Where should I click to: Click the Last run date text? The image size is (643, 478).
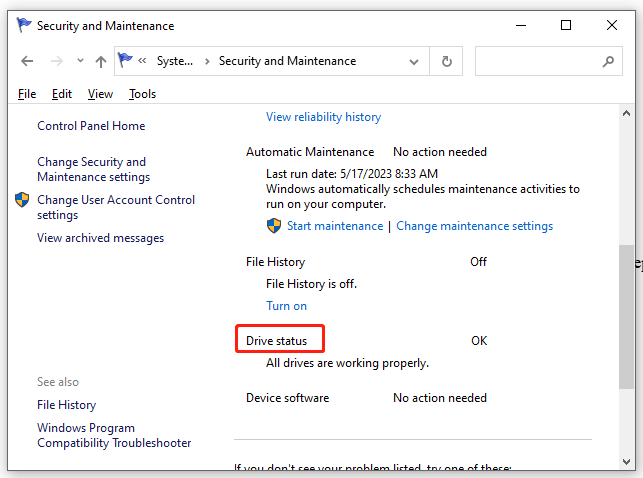(352, 174)
